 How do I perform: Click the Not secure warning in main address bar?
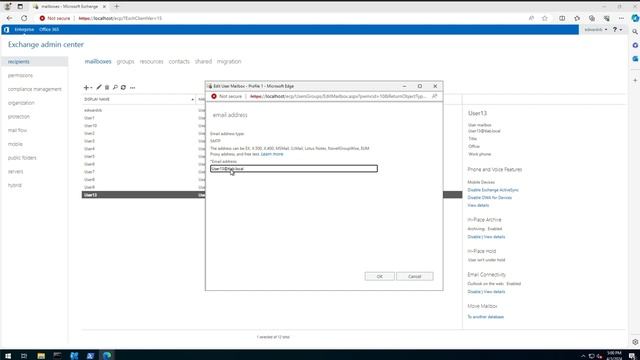pyautogui.click(x=55, y=18)
